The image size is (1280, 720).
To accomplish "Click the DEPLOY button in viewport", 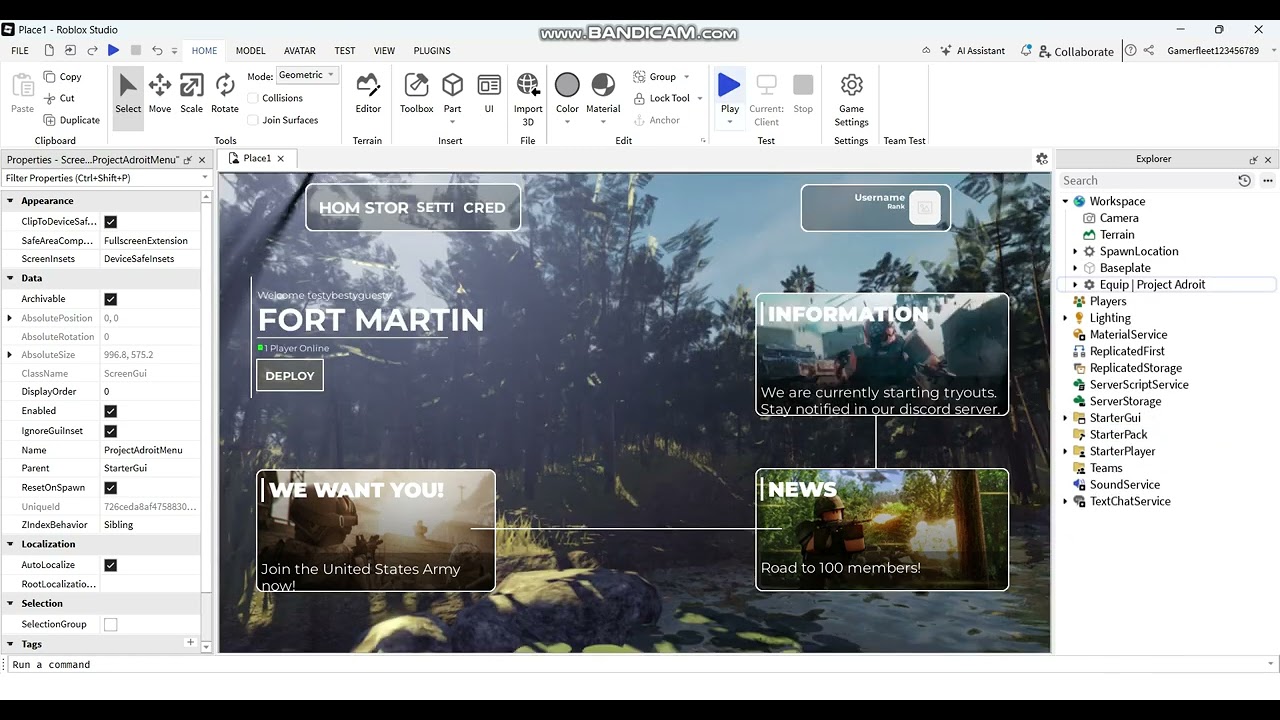I will (x=290, y=376).
